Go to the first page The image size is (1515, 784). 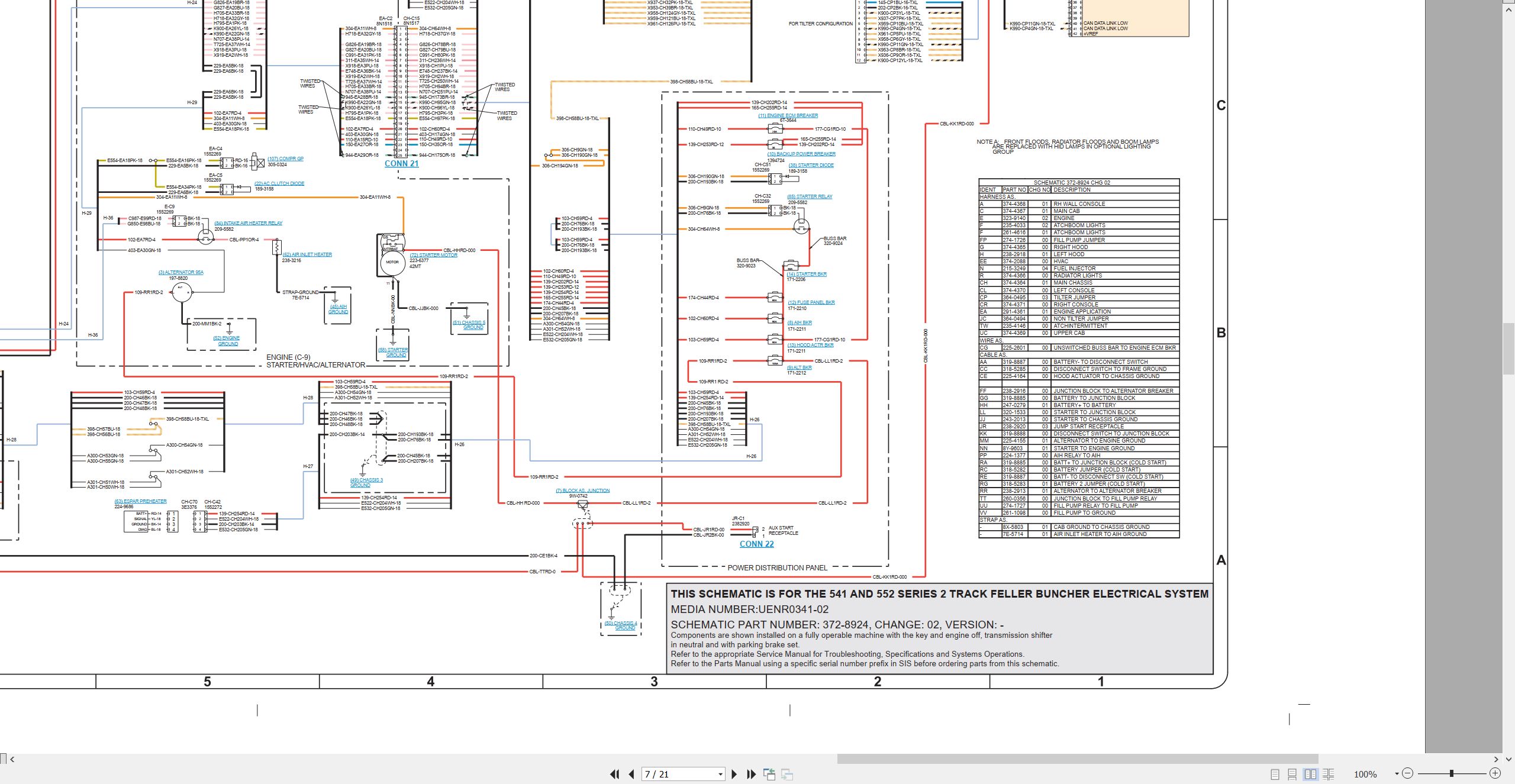615,774
